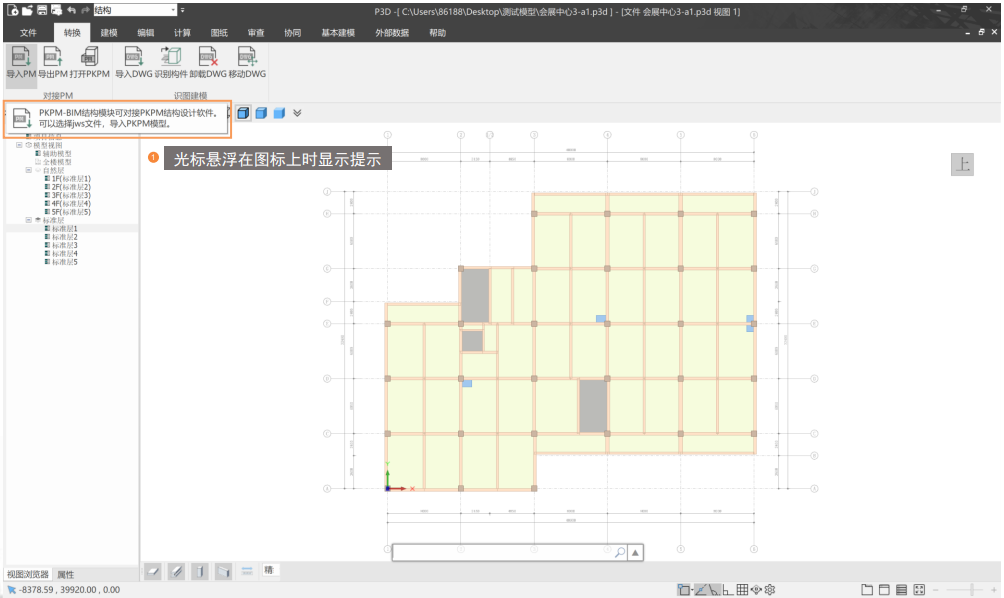Collapse the 标准层 tree node
The height and width of the screenshot is (598, 1004).
tap(28, 220)
